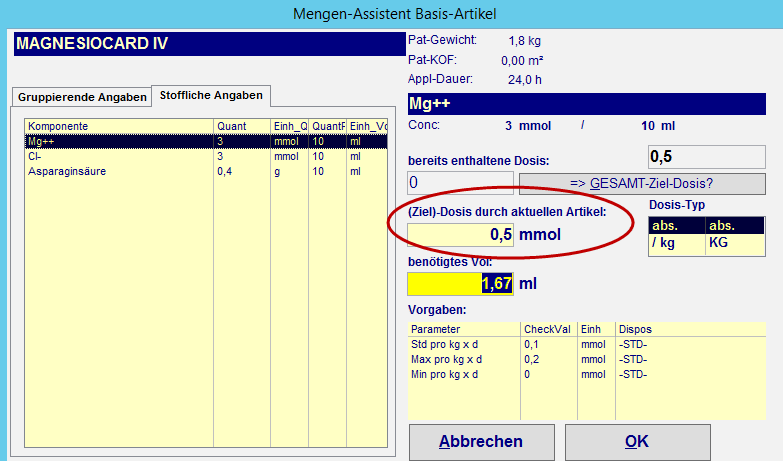Click the Mg++ heading banner
The width and height of the screenshot is (783, 461).
click(587, 104)
